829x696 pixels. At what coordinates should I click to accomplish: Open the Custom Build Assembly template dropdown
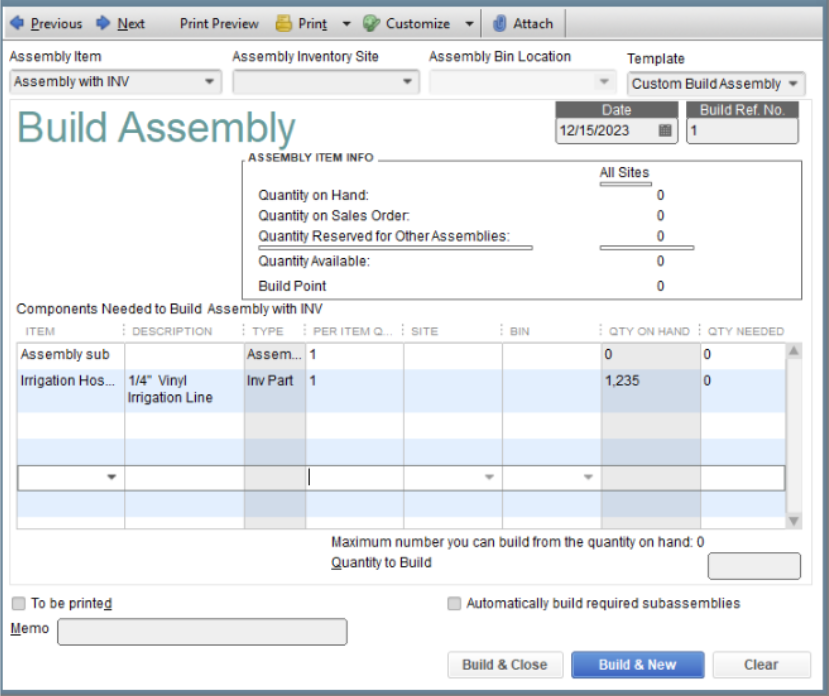(794, 84)
